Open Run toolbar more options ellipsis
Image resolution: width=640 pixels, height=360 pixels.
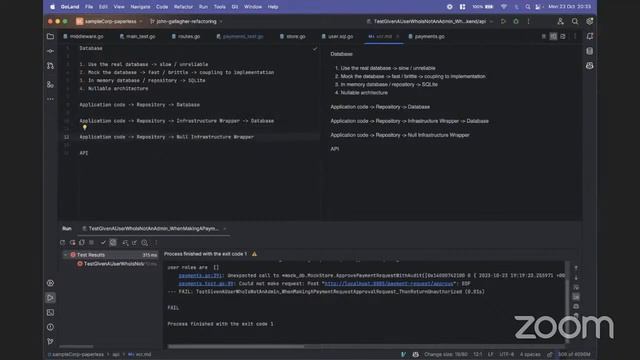pyautogui.click(x=156, y=242)
